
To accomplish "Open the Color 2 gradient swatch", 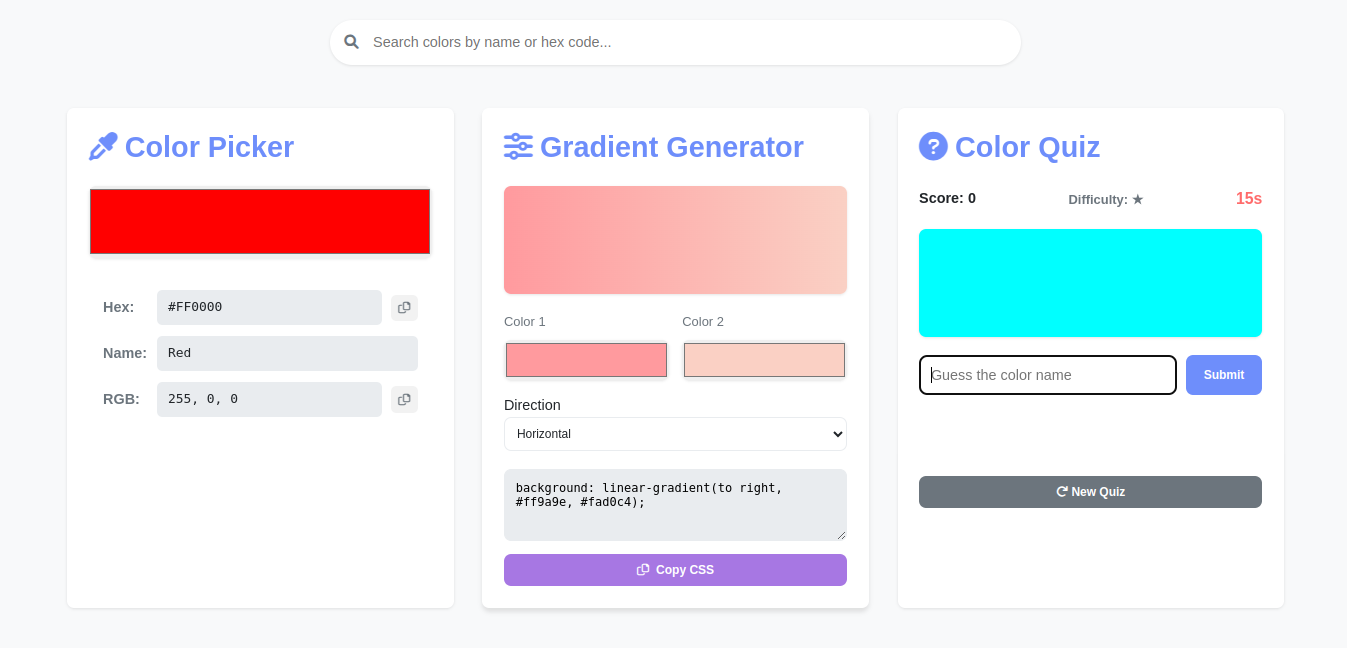I will click(764, 360).
